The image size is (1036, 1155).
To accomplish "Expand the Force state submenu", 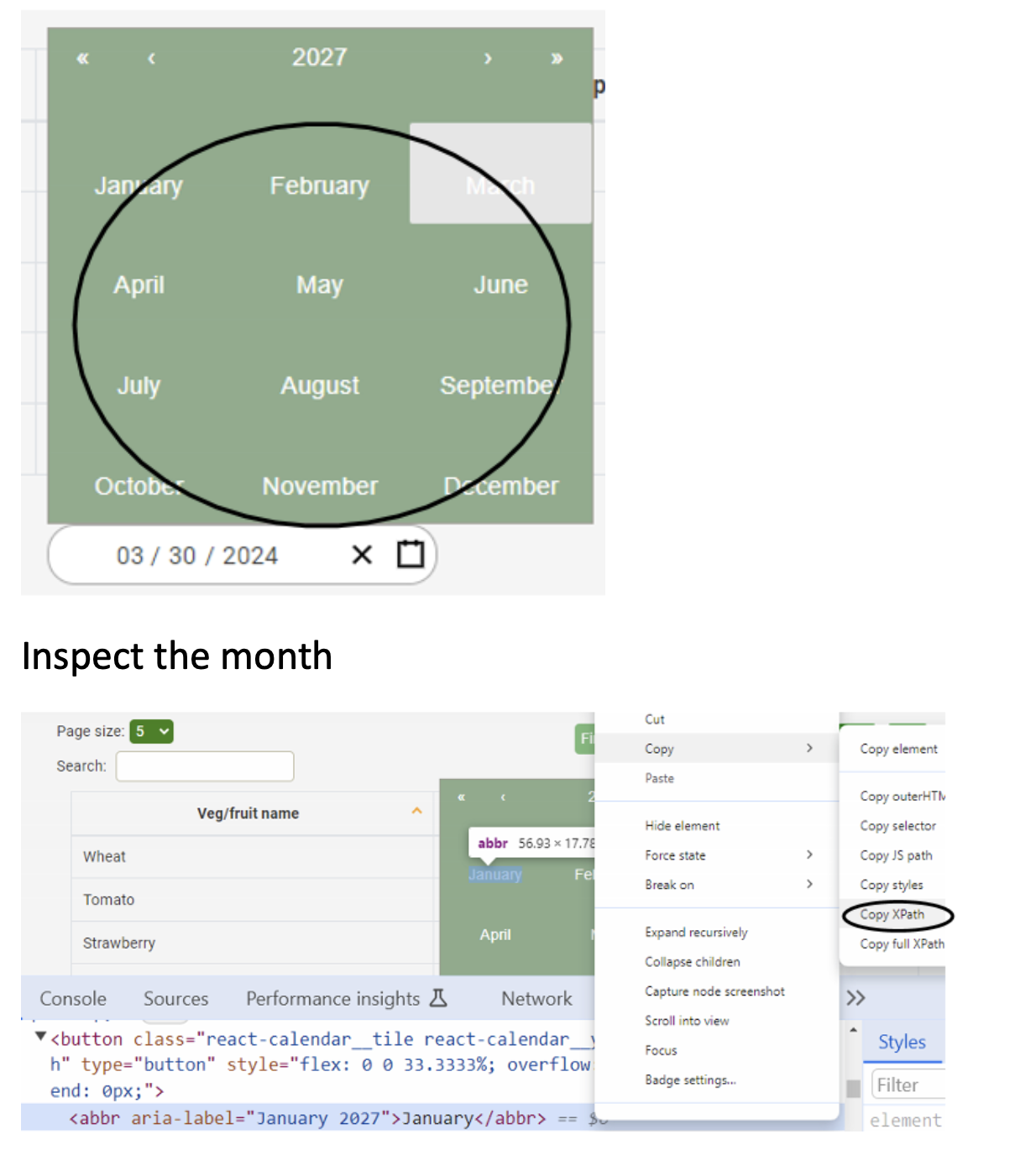I will [x=675, y=854].
